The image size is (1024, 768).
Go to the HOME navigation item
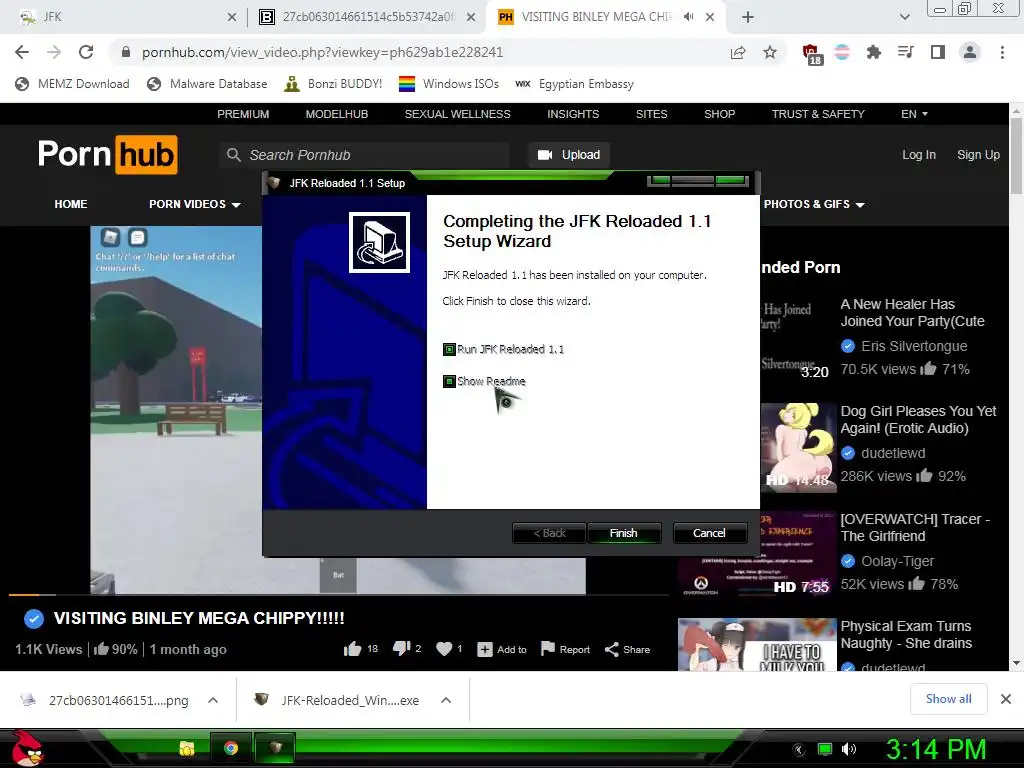click(x=71, y=204)
